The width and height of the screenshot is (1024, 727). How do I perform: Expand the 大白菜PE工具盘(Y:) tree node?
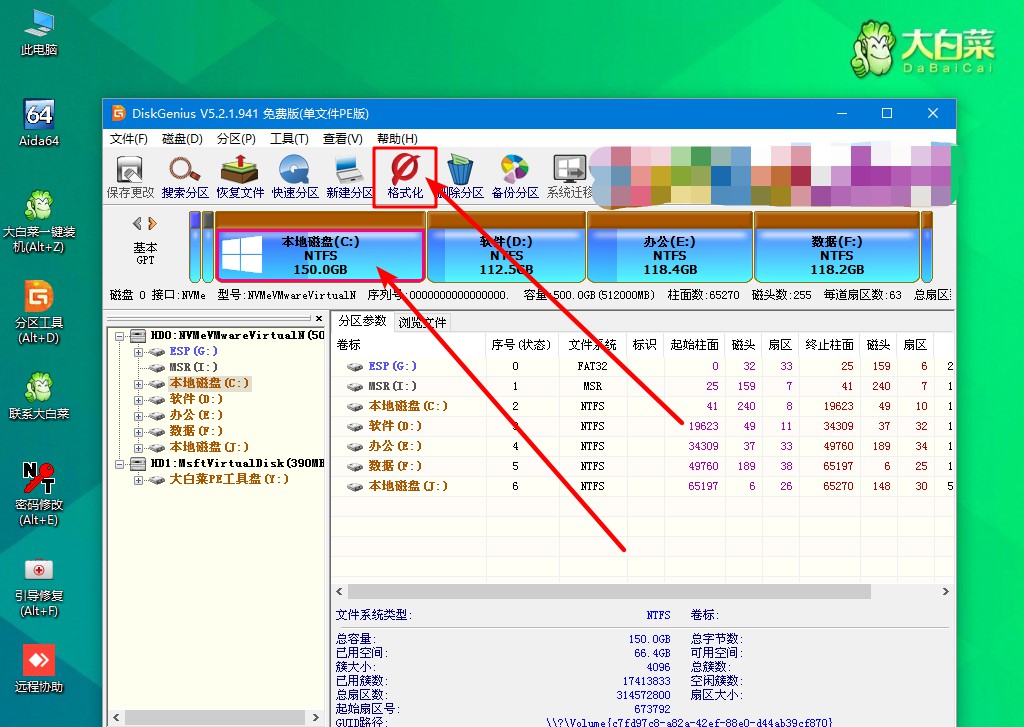[138, 479]
